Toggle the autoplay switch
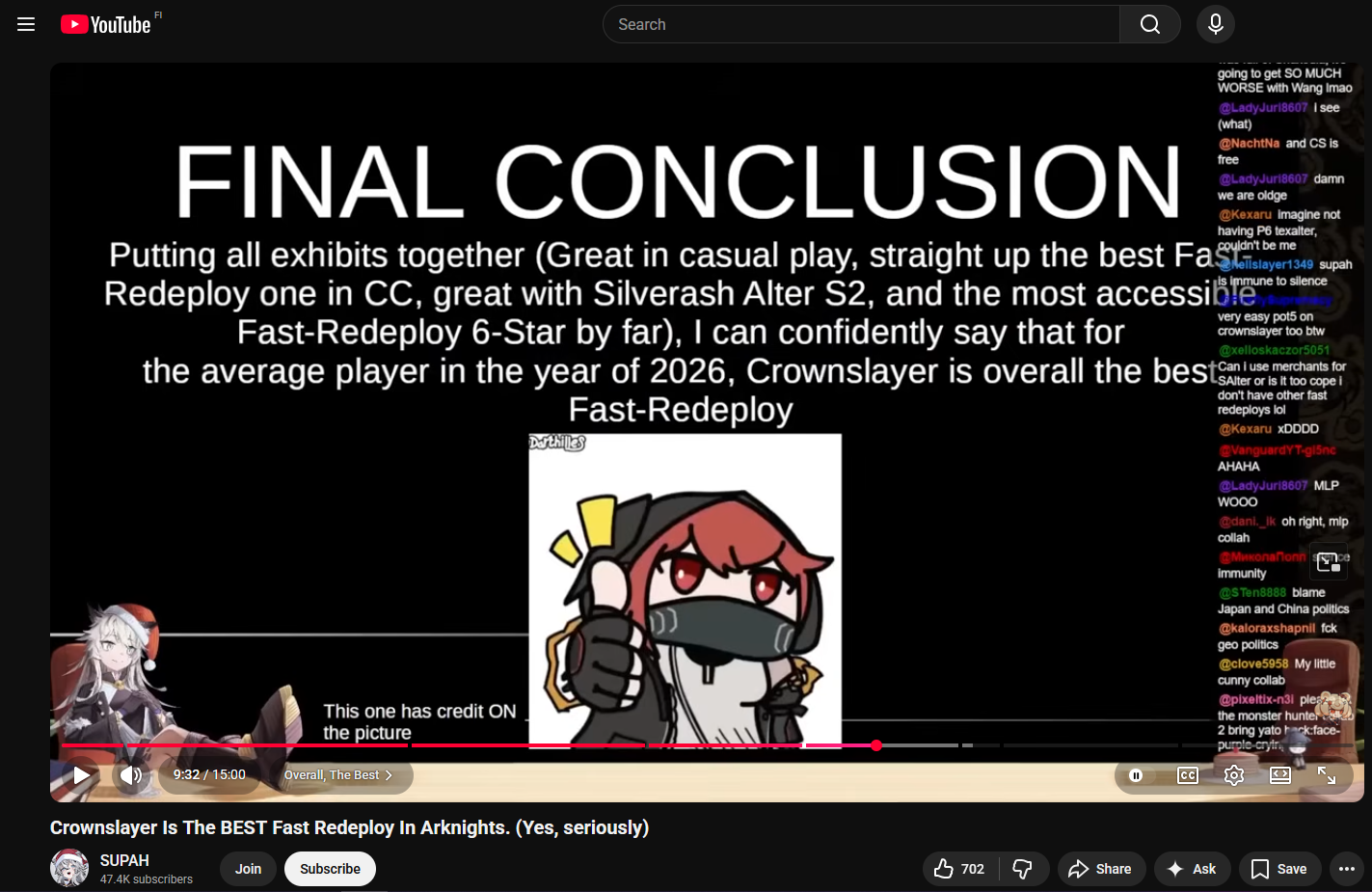Screen dimensions: 1372x892 [1137, 775]
